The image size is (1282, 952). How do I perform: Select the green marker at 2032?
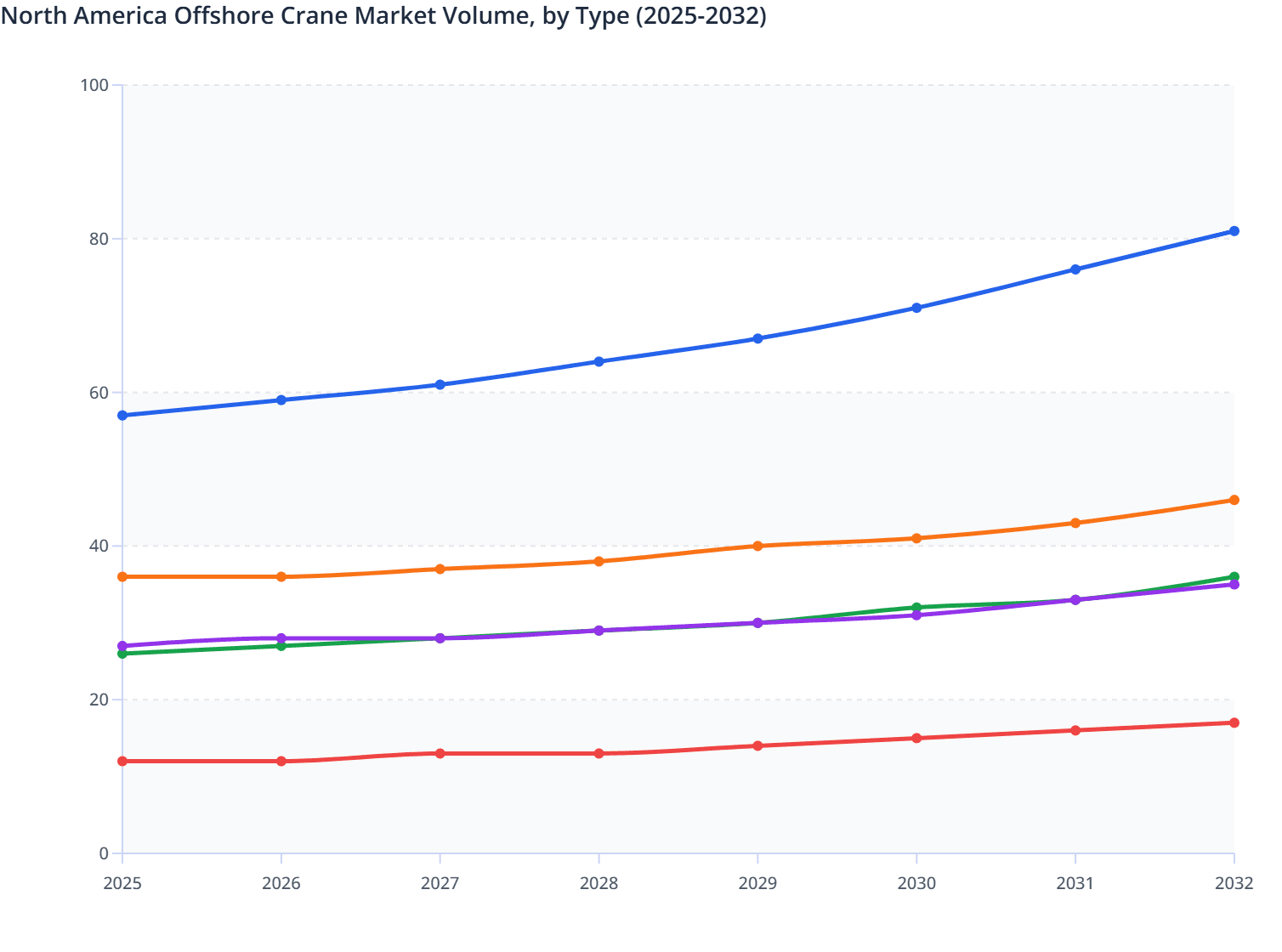point(1234,576)
